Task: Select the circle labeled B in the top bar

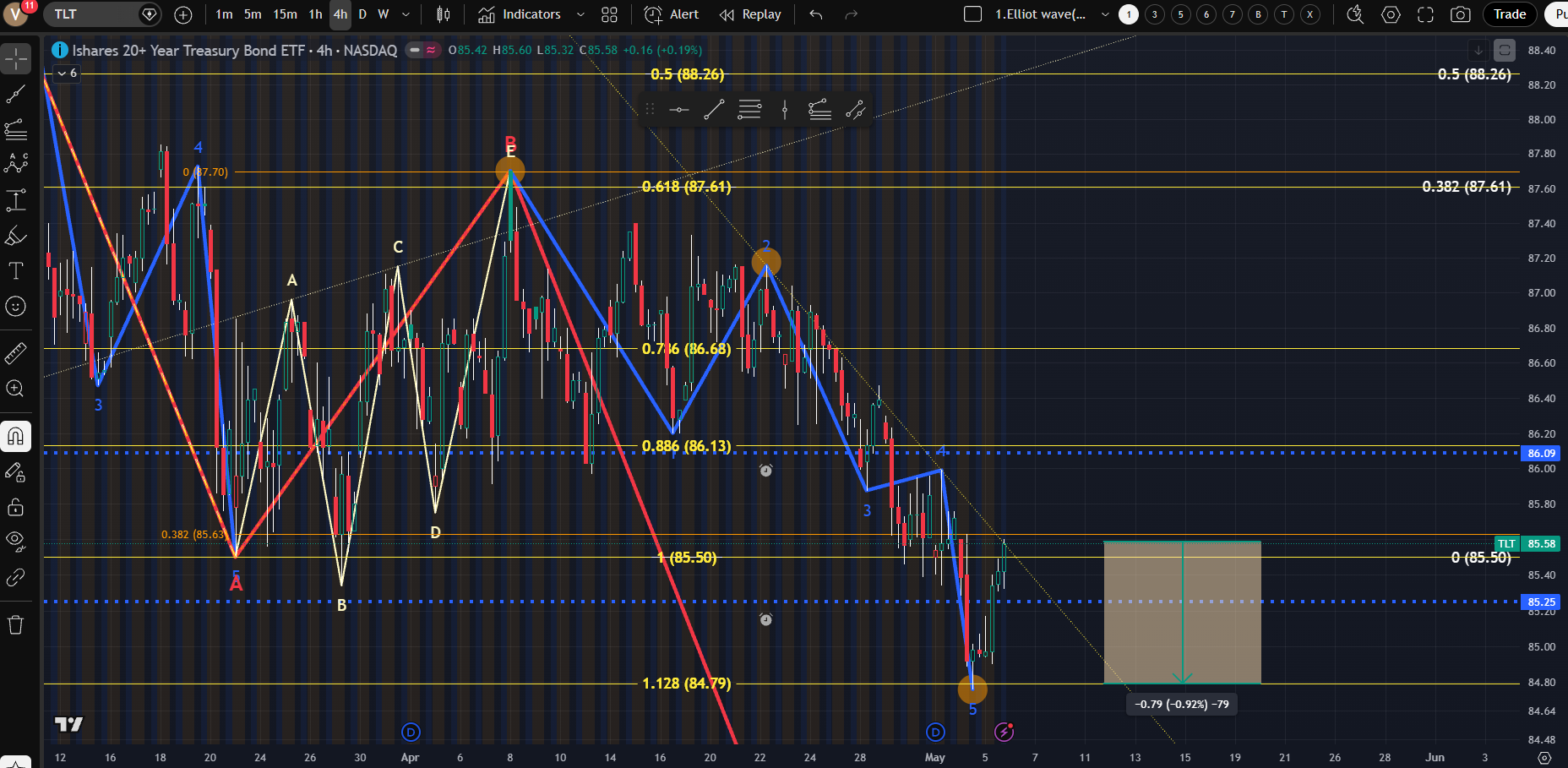Action: pos(1258,14)
